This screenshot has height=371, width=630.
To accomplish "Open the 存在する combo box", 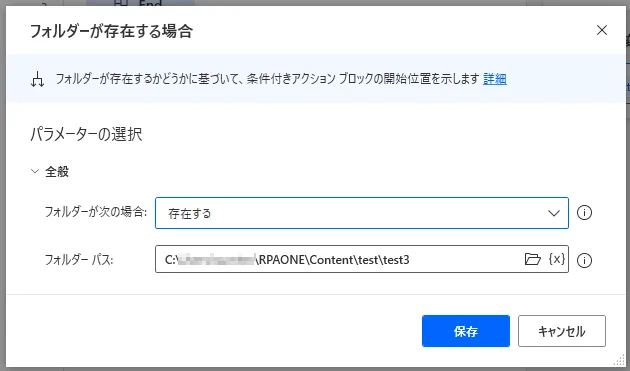I will pyautogui.click(x=362, y=213).
